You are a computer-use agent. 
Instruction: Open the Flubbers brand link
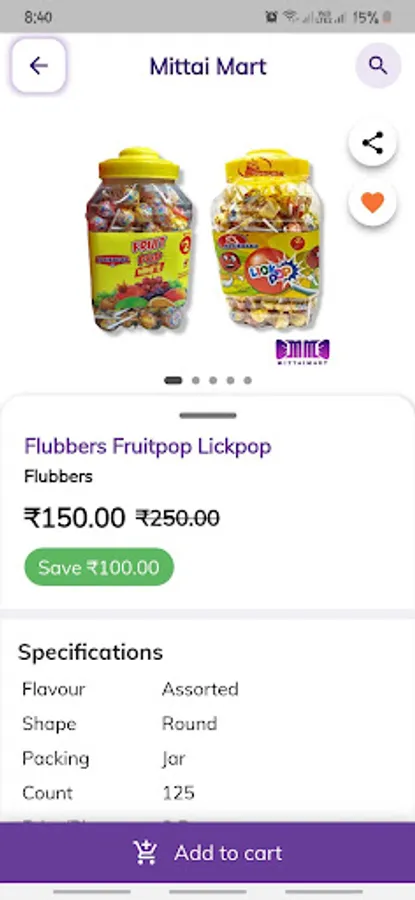point(58,476)
